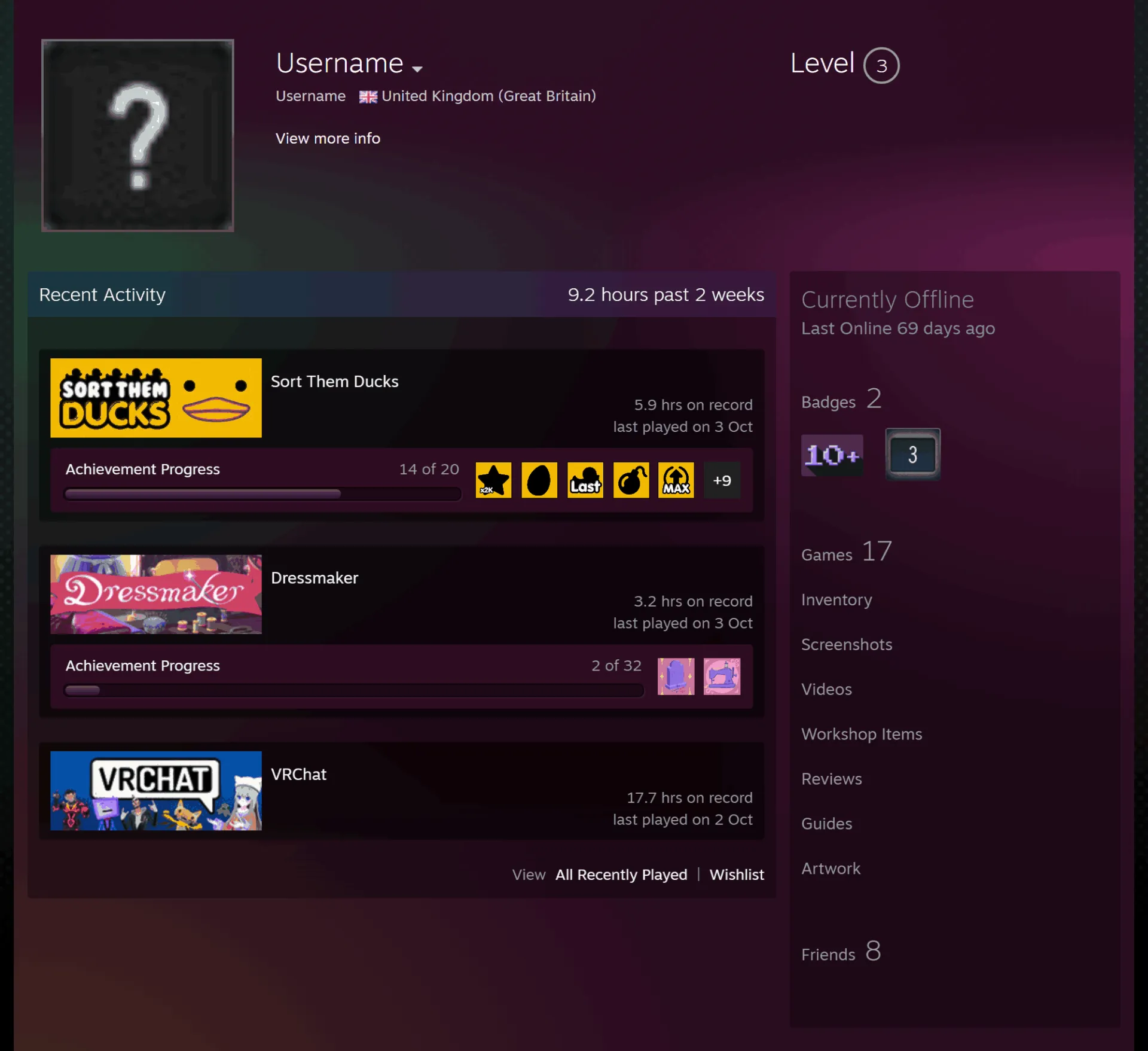This screenshot has height=1051, width=1148.
Task: Open the Dressmaker game banner
Action: point(156,594)
